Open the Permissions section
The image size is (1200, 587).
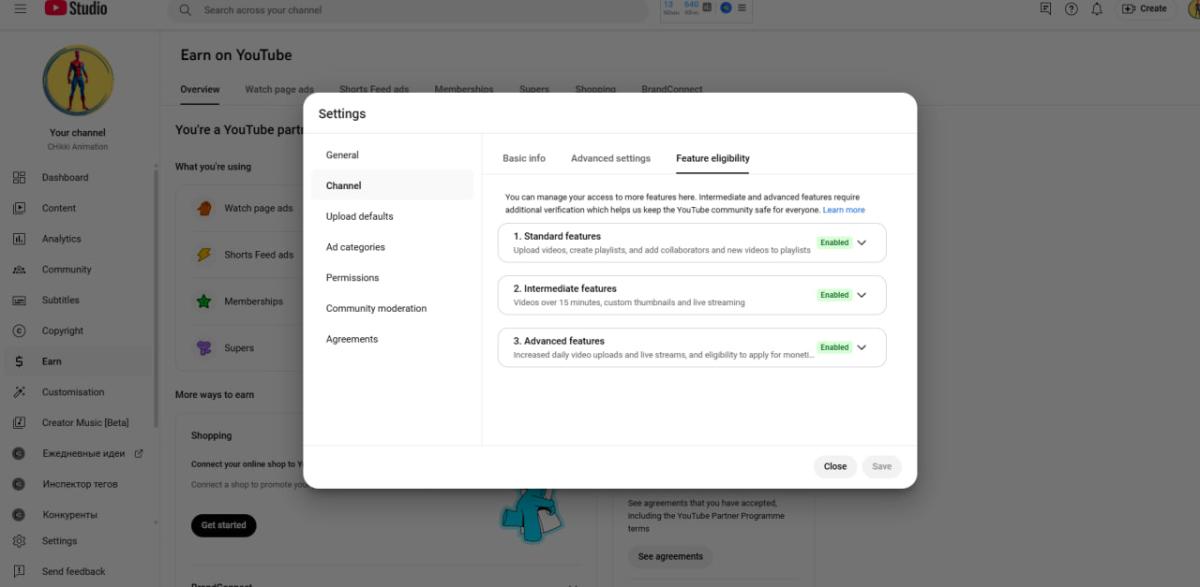(392, 278)
